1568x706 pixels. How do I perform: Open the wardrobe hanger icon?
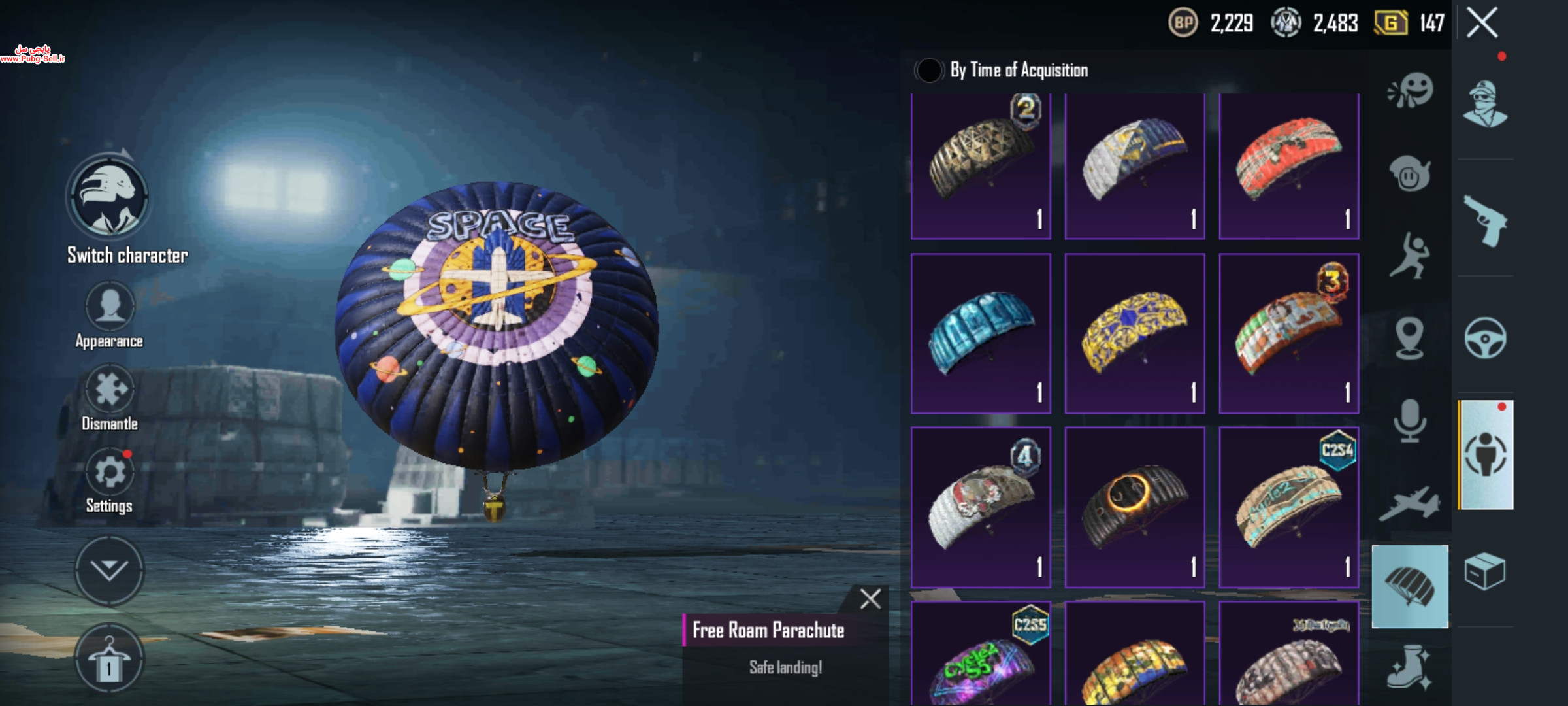109,658
